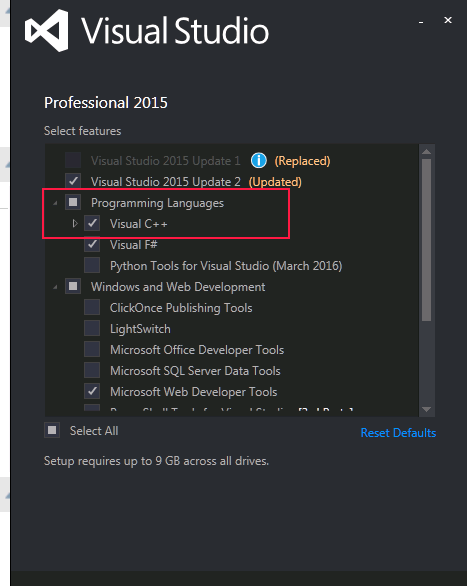Toggle the Windows and Web Development checkbox
Screen dimensions: 467x586
click(73, 287)
